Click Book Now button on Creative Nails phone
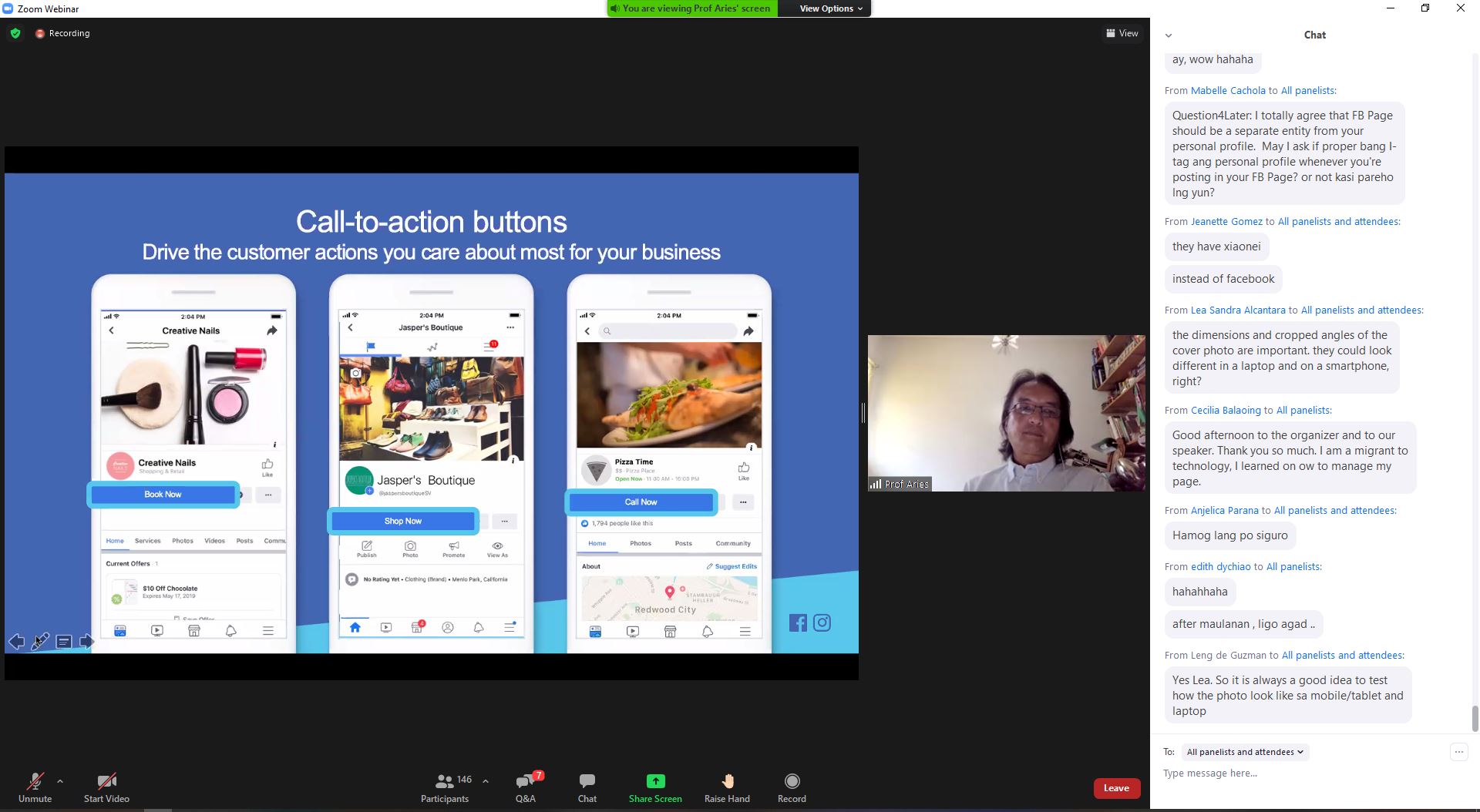 (163, 495)
